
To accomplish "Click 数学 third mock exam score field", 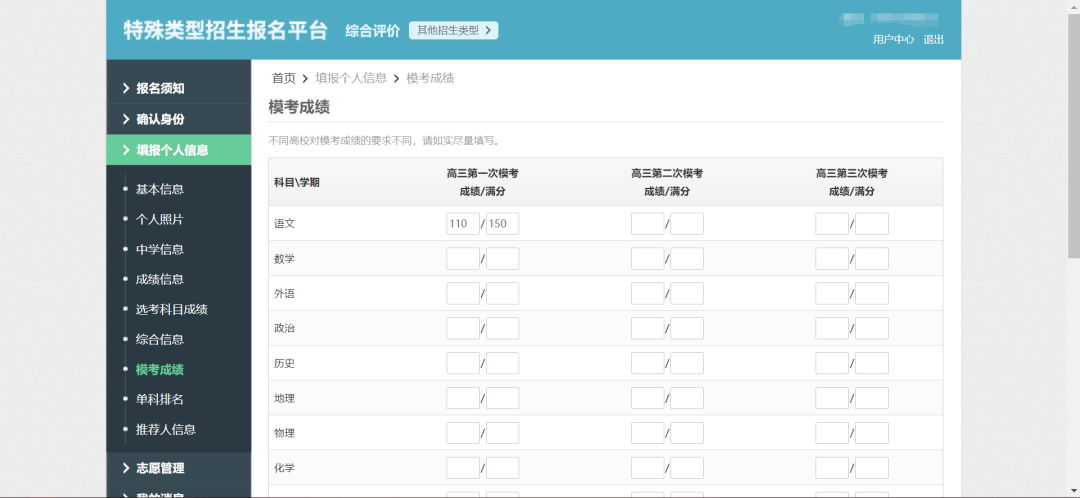I will (x=832, y=259).
